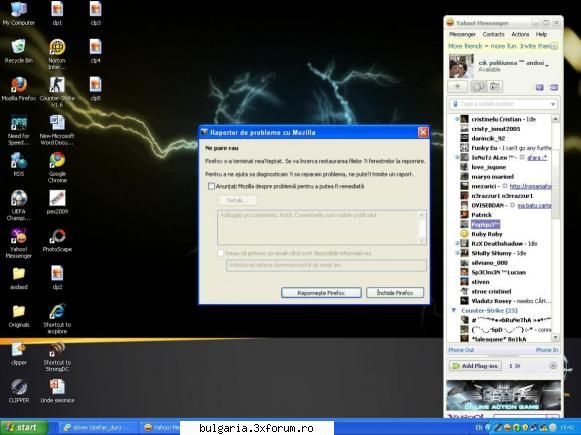581x435 pixels.
Task: Select the UEFA Champions League icon
Action: [19, 206]
